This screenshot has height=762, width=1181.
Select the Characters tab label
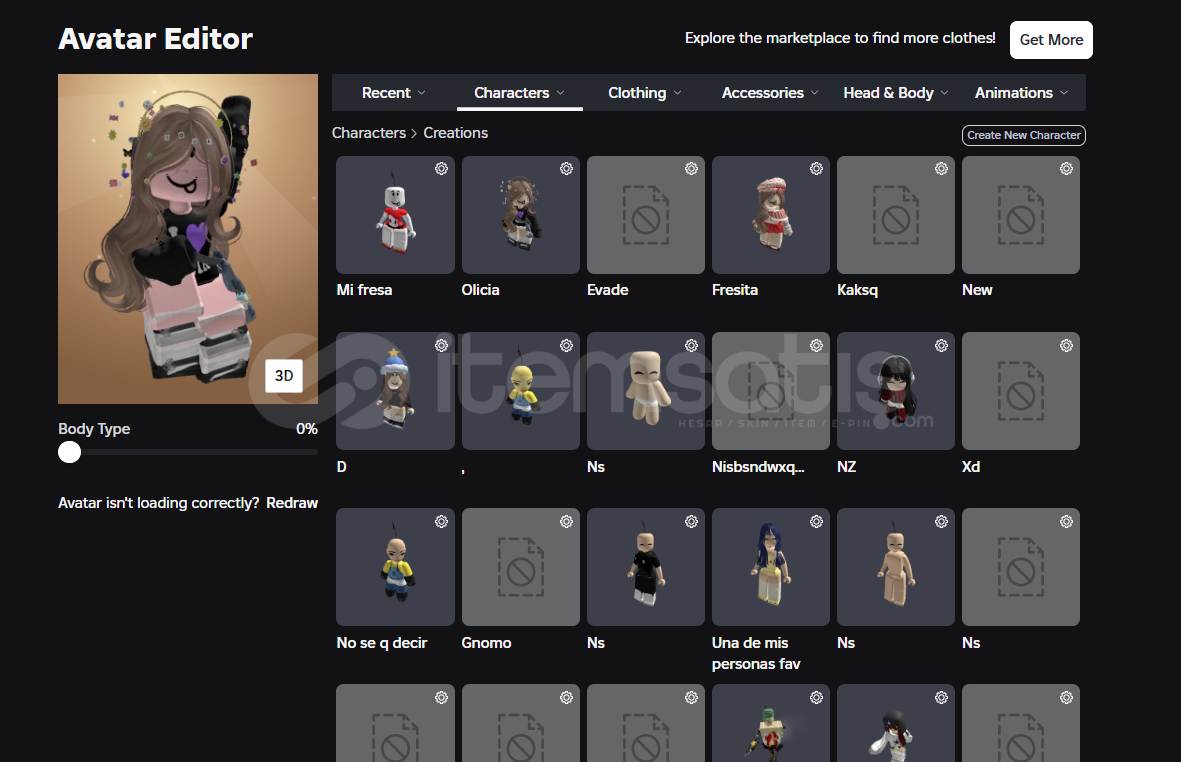[511, 93]
